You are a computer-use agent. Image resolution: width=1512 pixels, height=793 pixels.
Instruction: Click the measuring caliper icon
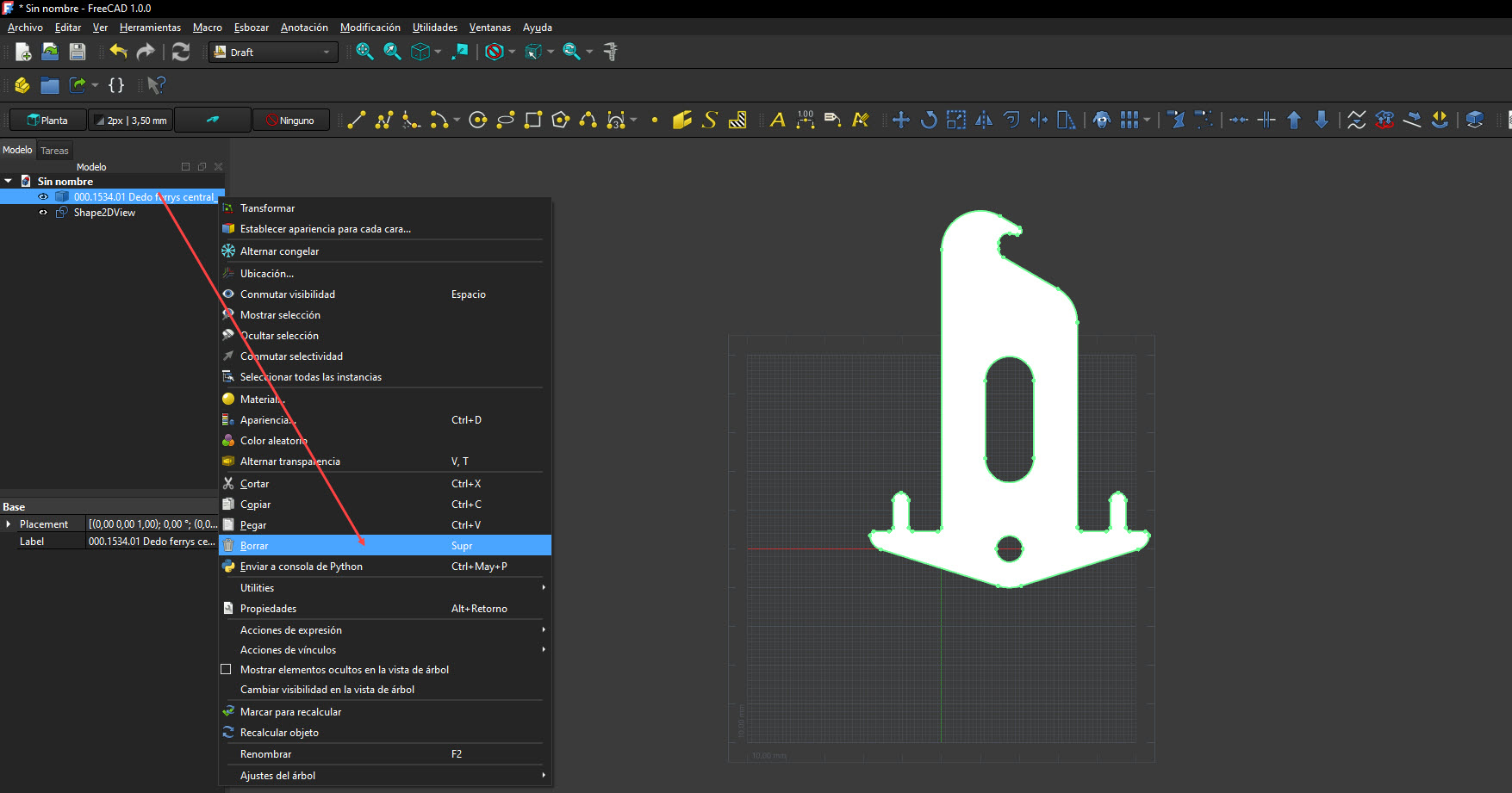pyautogui.click(x=611, y=52)
